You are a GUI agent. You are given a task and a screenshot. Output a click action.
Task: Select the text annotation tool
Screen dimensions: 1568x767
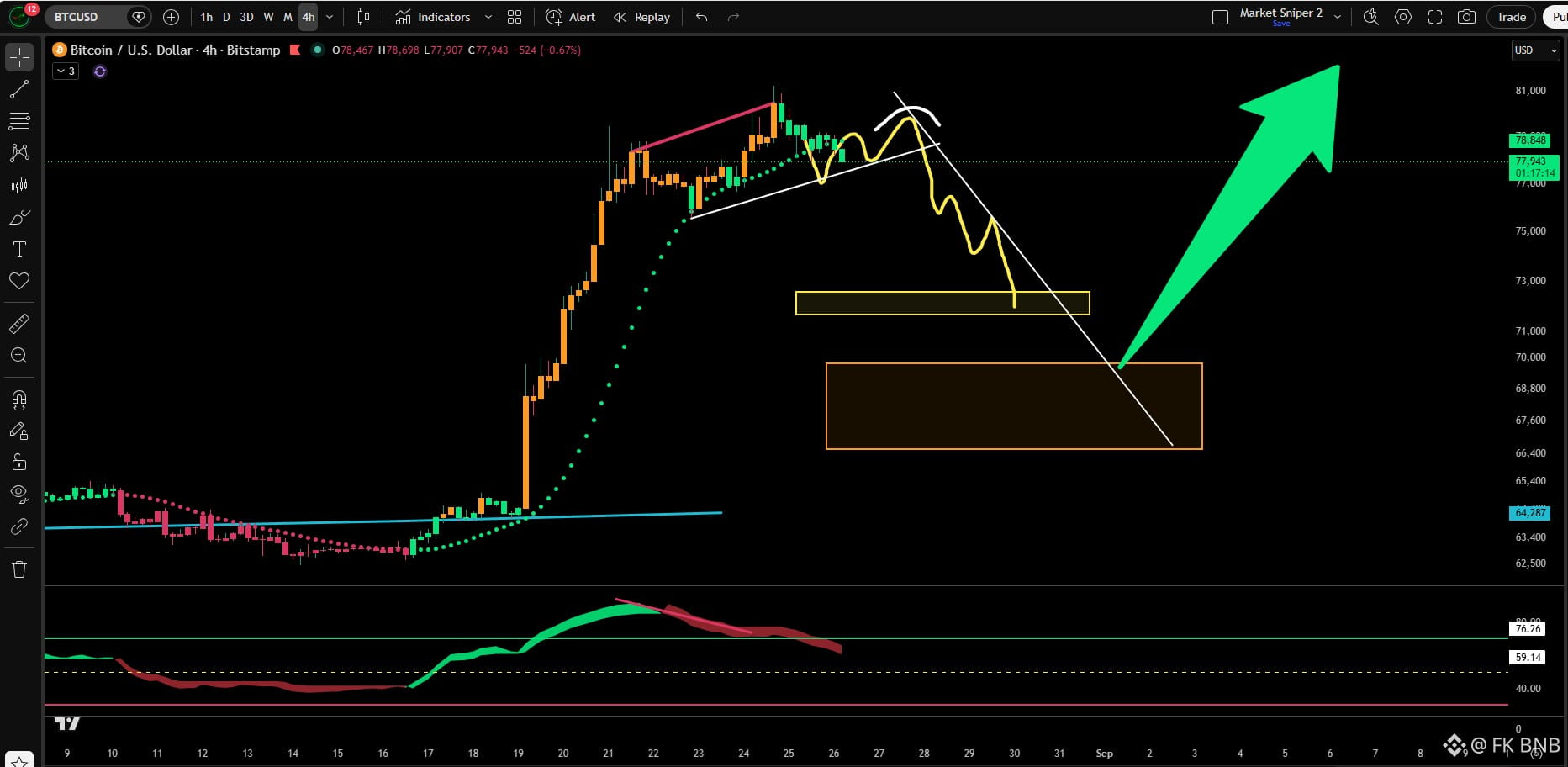click(19, 249)
